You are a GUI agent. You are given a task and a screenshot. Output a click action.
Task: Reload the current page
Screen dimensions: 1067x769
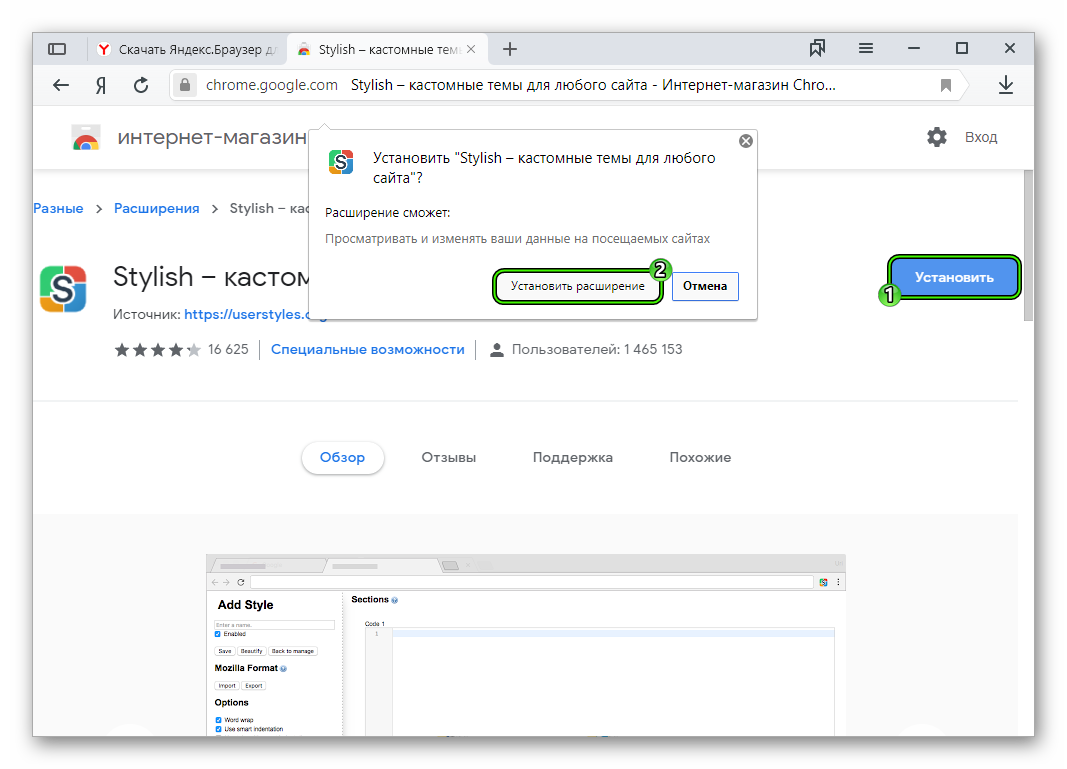point(141,85)
